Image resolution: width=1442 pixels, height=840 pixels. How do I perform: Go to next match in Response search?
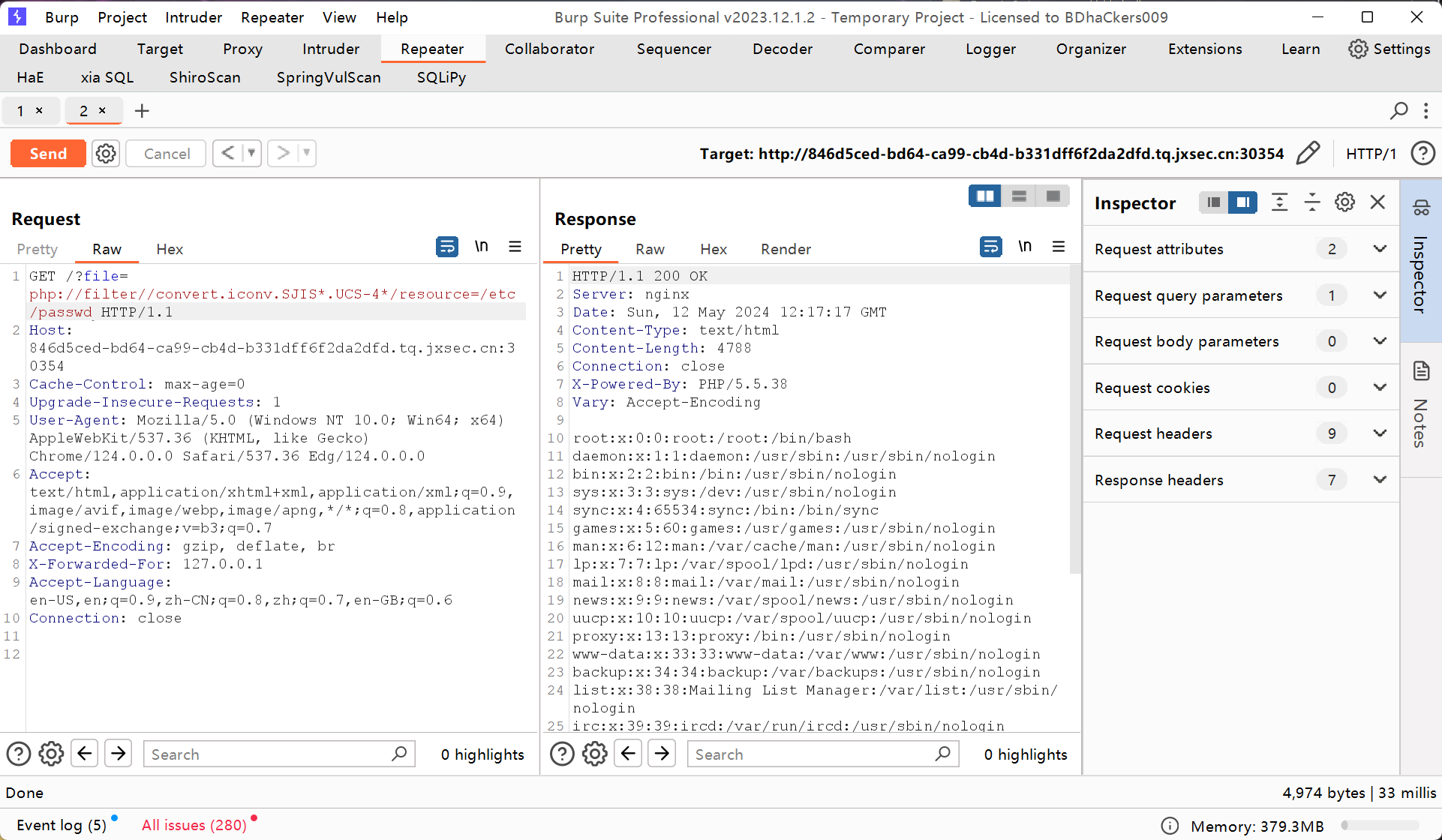tap(662, 753)
